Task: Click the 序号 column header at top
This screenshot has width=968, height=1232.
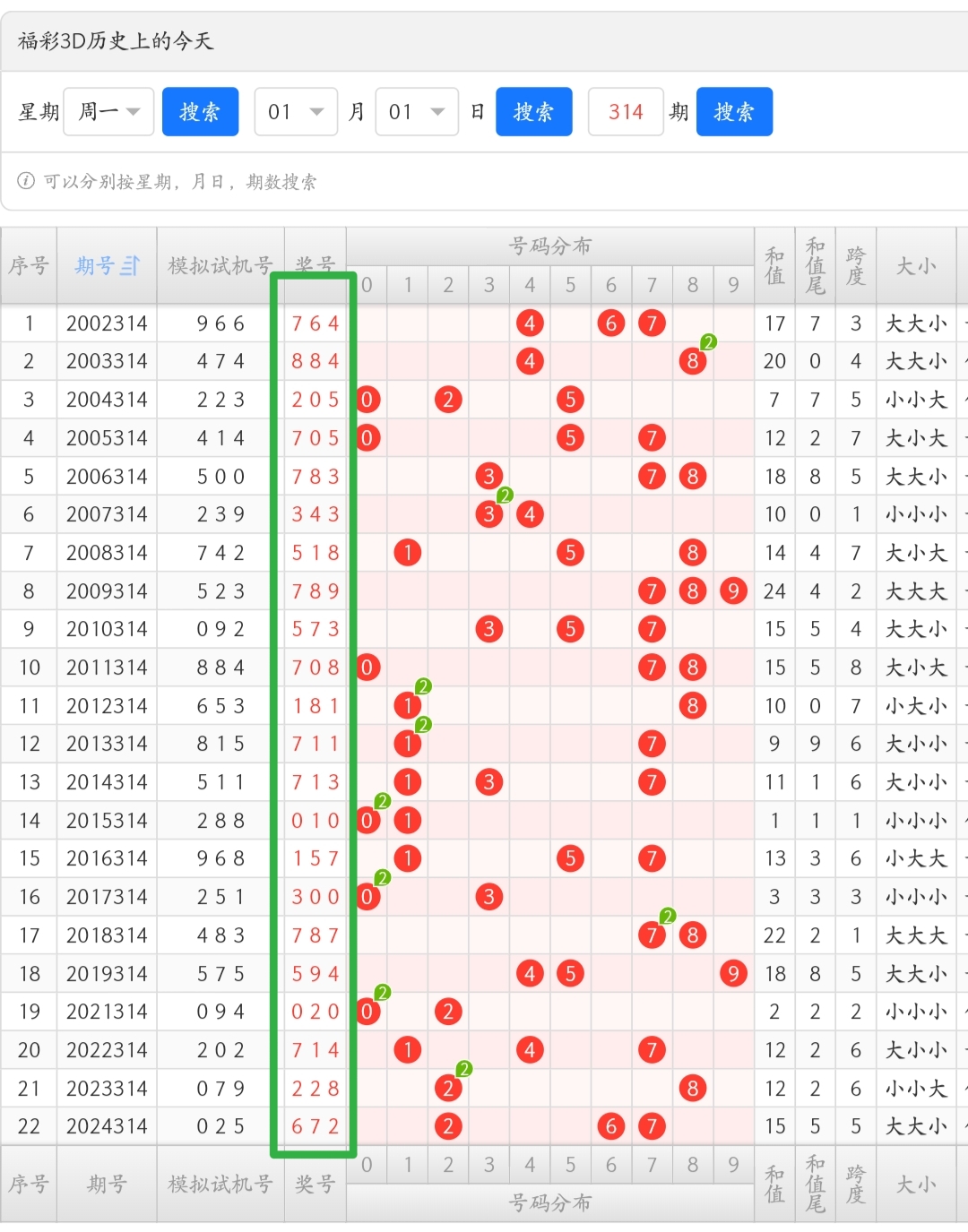Action: (x=29, y=266)
